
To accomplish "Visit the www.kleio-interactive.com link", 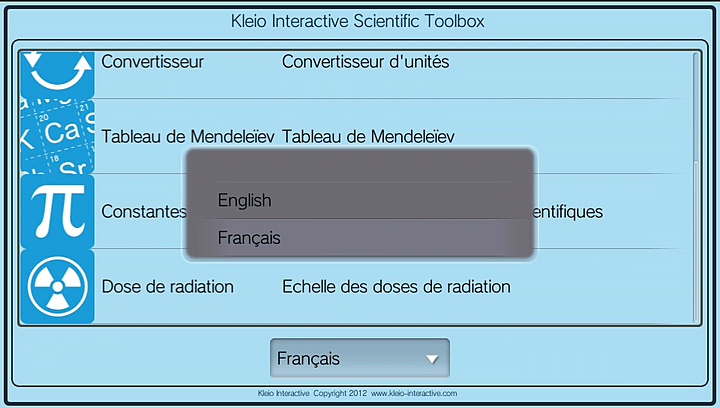I will (414, 394).
